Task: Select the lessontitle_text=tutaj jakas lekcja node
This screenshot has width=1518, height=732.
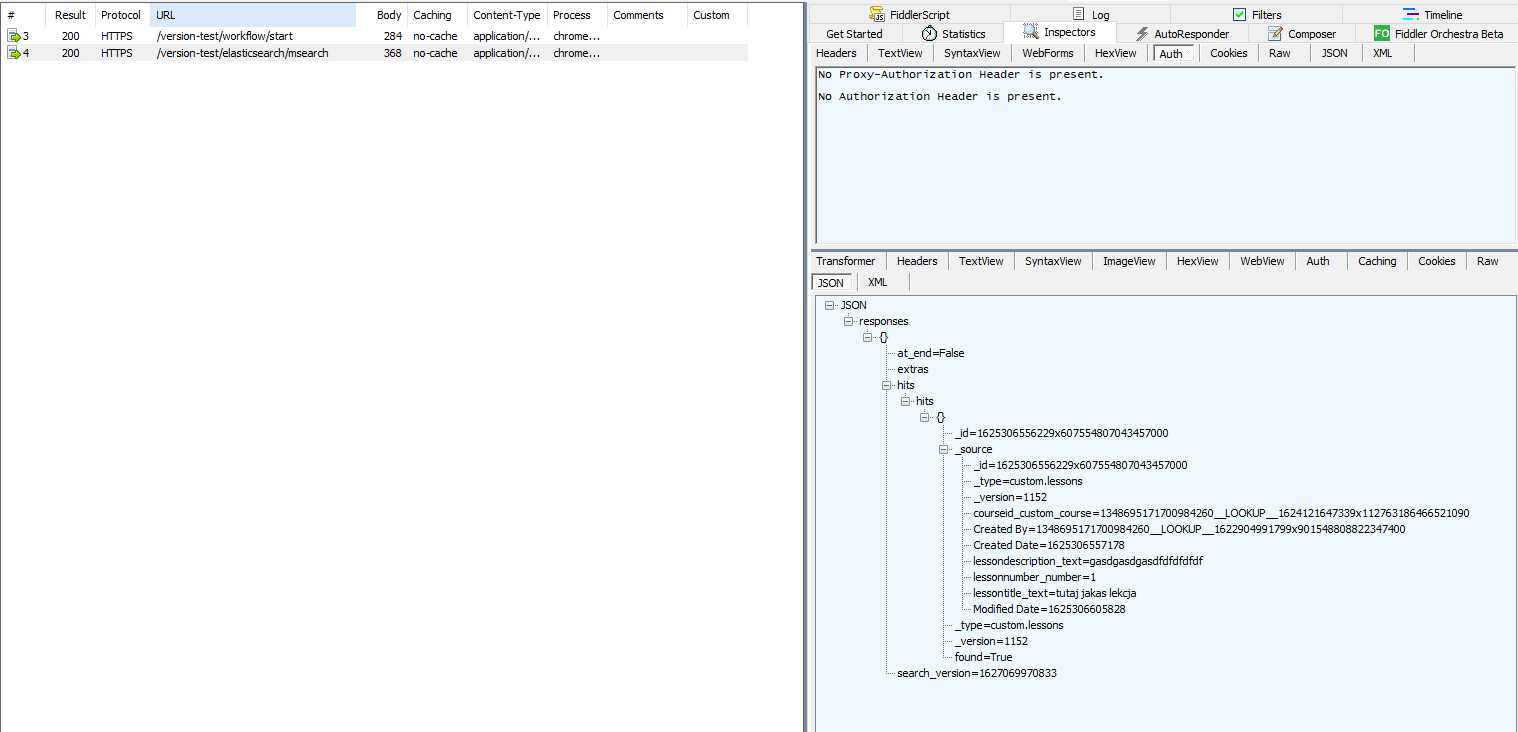Action: click(x=1054, y=593)
